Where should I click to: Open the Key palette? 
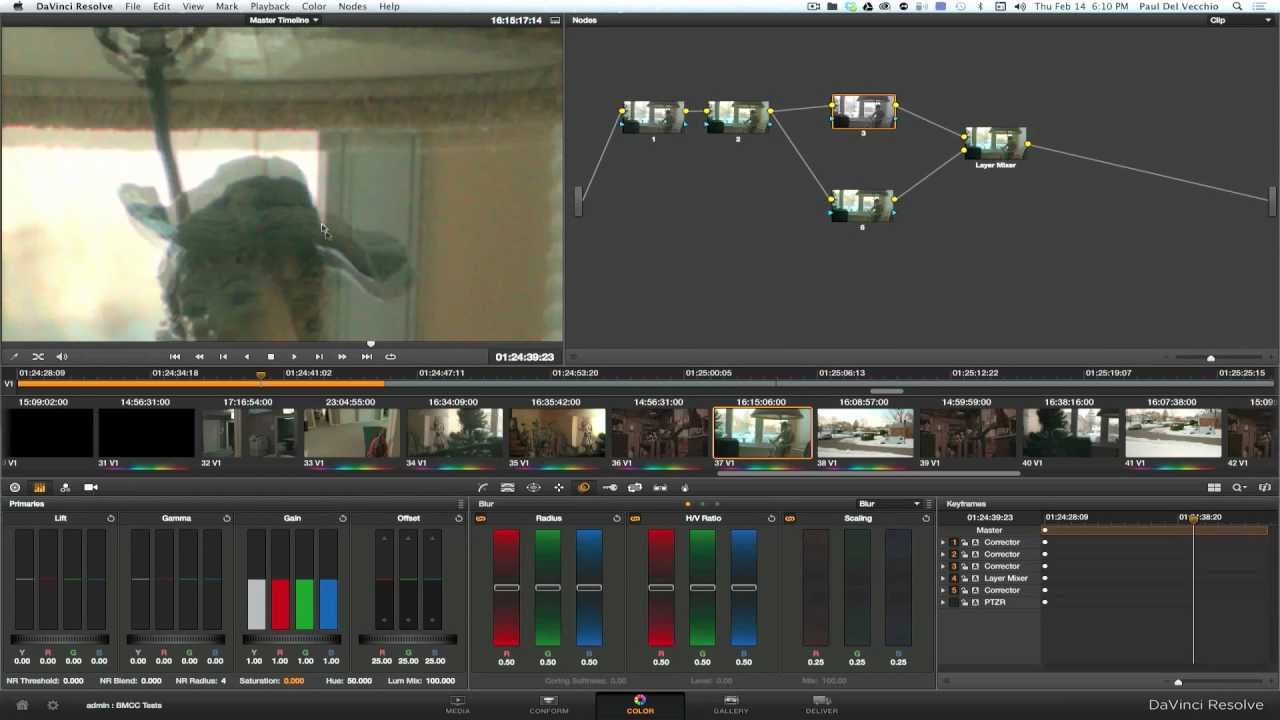tap(610, 488)
